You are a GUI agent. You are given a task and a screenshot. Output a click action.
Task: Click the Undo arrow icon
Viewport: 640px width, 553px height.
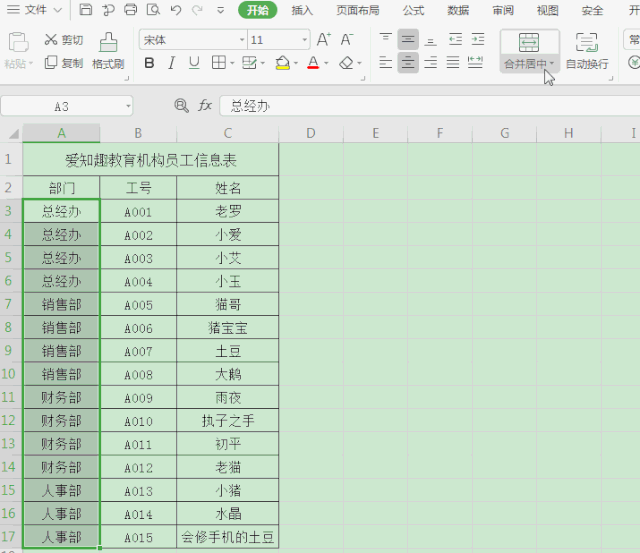[x=176, y=9]
